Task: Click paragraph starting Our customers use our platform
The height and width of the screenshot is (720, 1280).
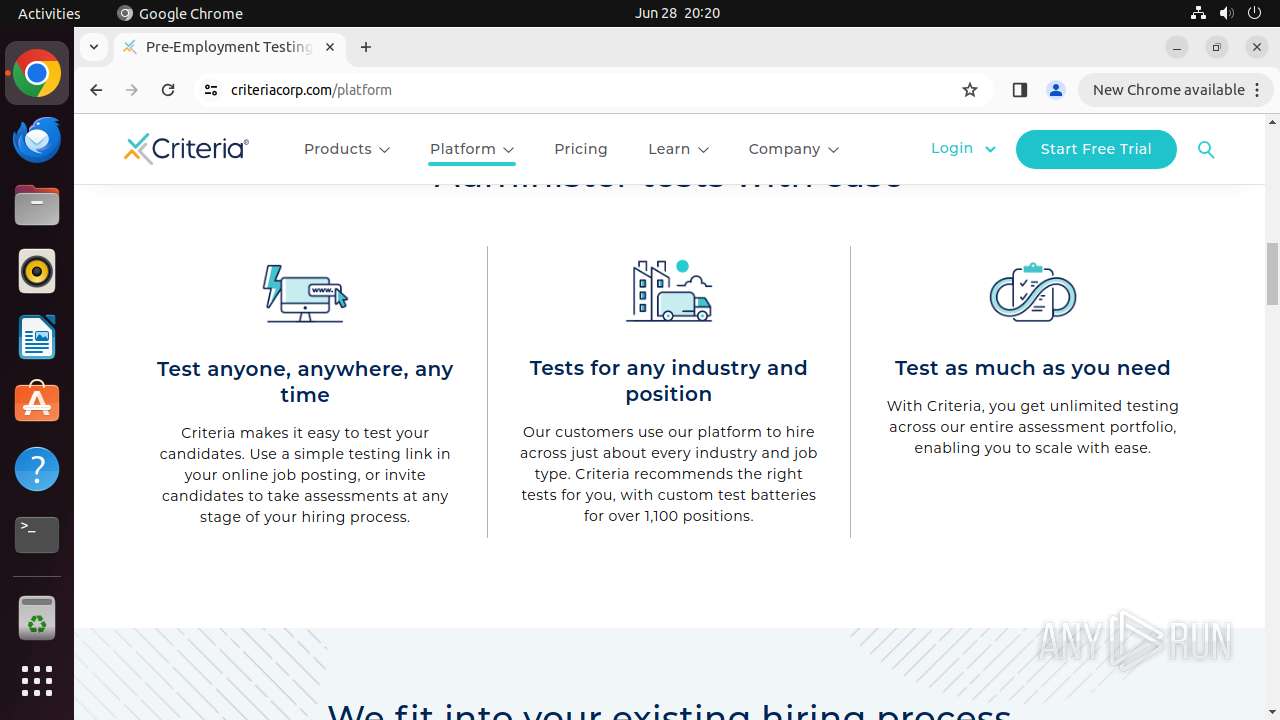Action: pyautogui.click(x=669, y=474)
